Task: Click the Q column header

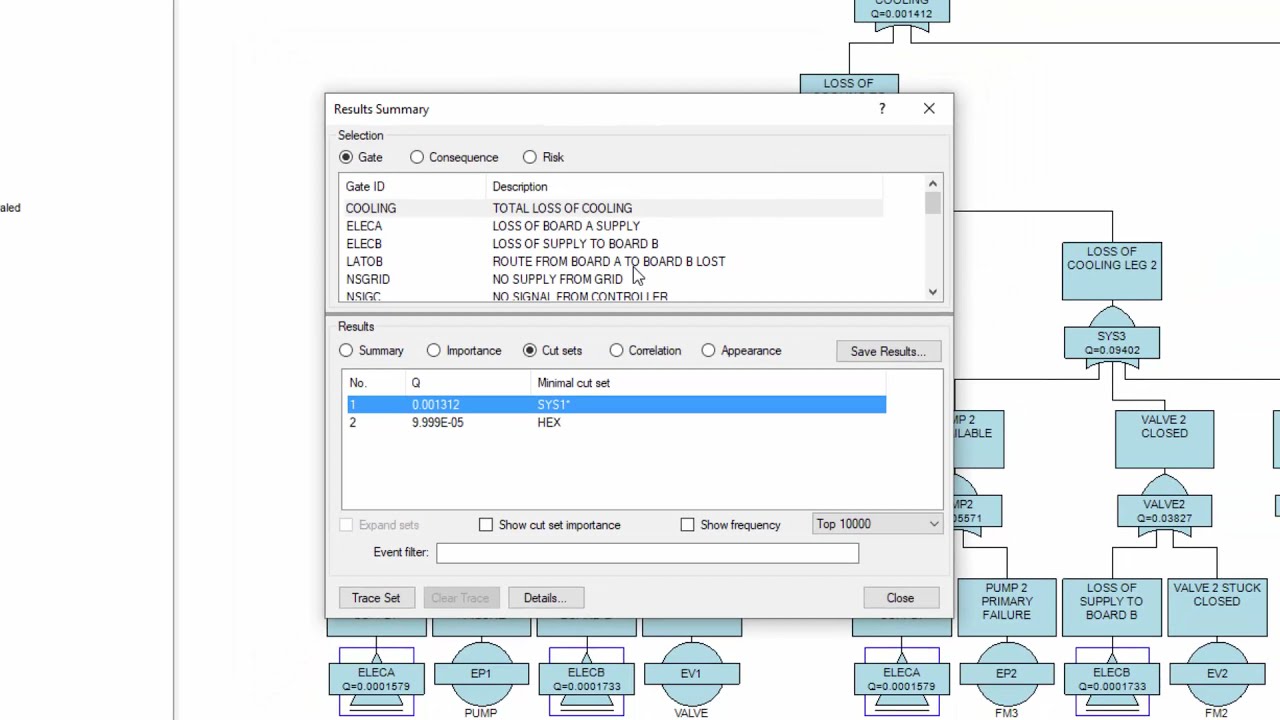Action: tap(469, 383)
